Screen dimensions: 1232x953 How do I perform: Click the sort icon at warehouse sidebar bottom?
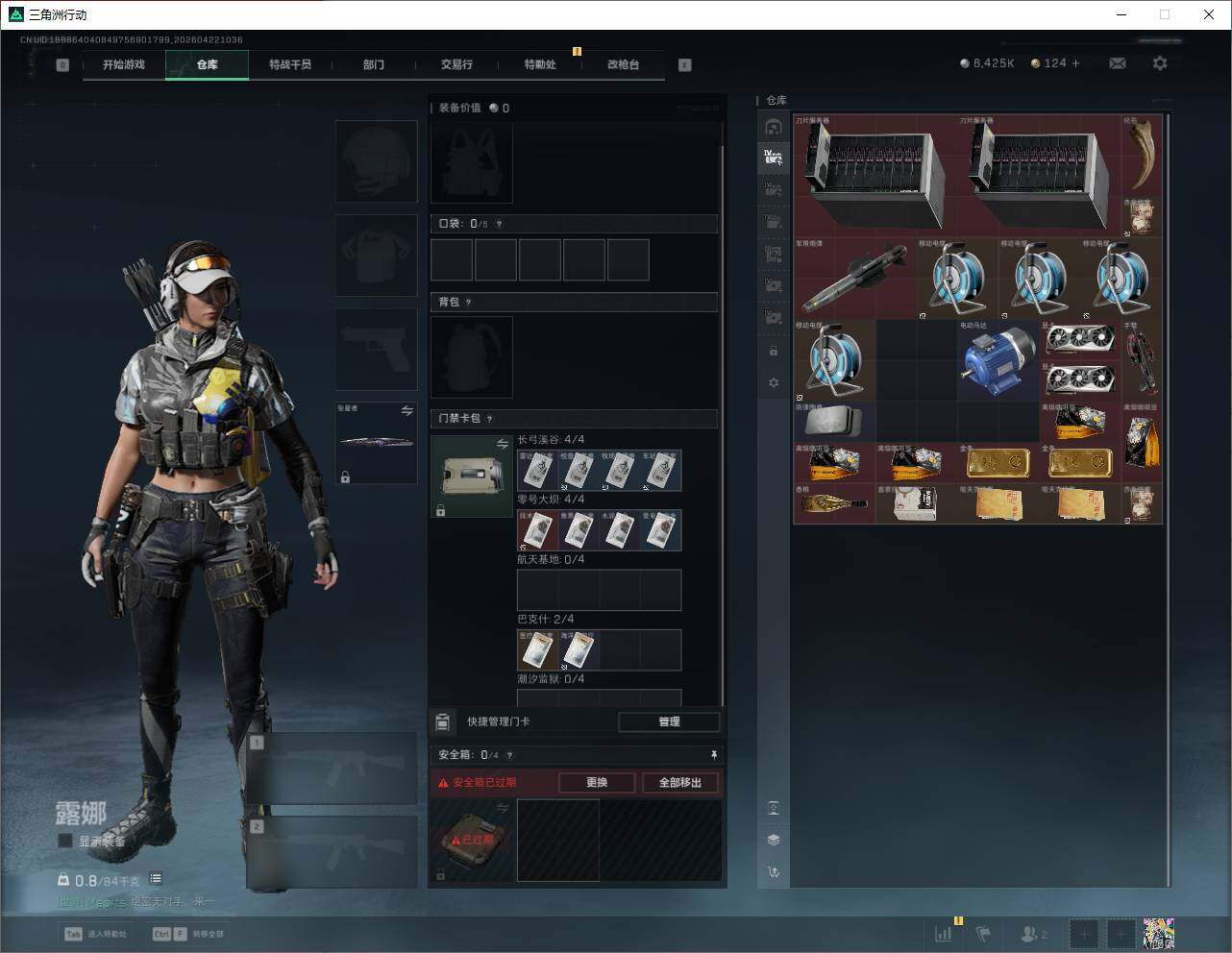tap(774, 872)
